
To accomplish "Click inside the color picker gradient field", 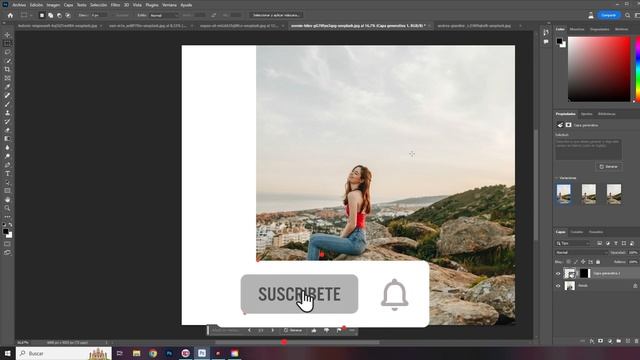I will pos(599,69).
